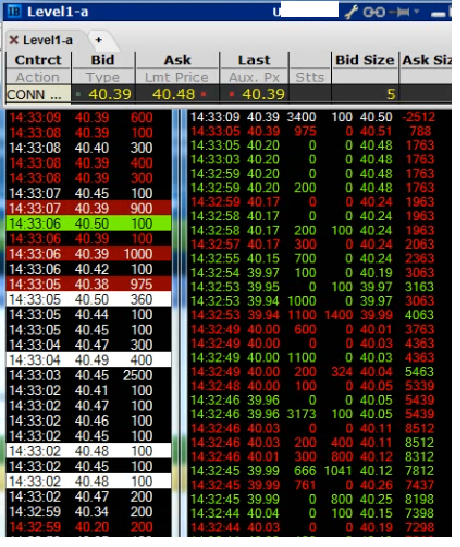
Task: Click the Lmt Price sub-header
Action: pos(178,77)
